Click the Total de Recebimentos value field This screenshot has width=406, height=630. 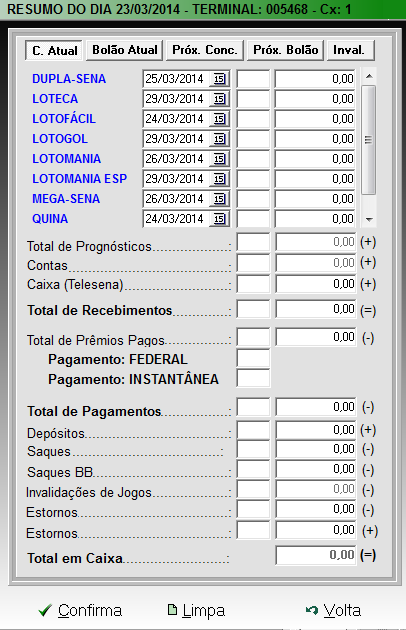click(316, 309)
